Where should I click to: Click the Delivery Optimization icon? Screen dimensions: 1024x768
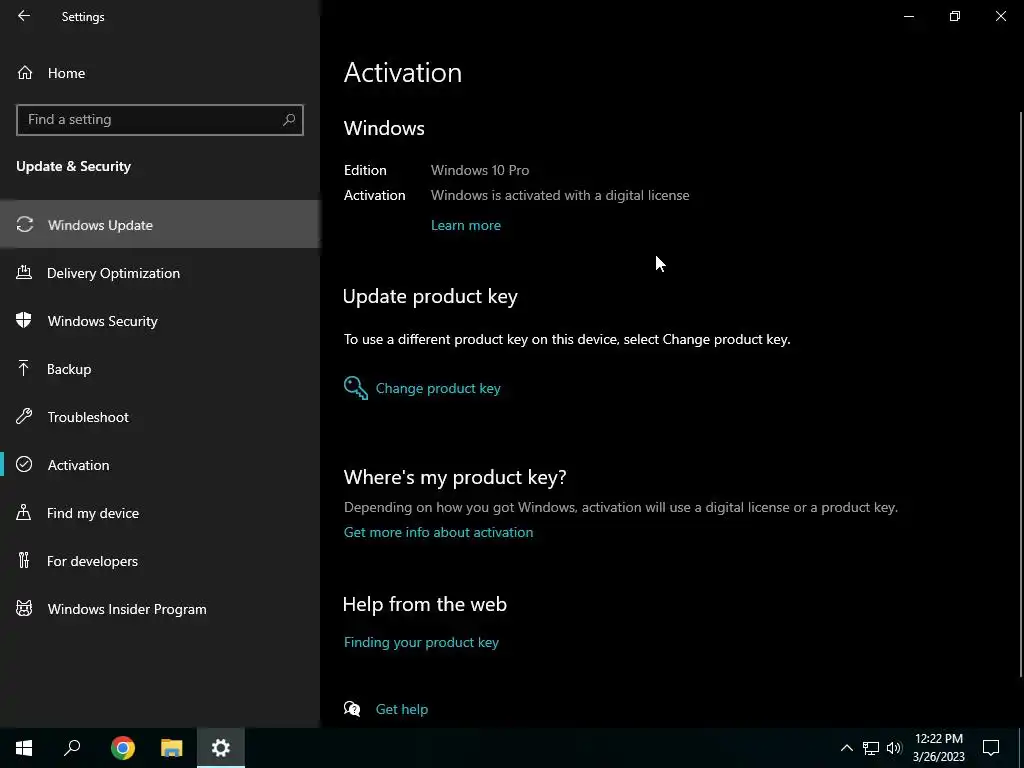24,272
